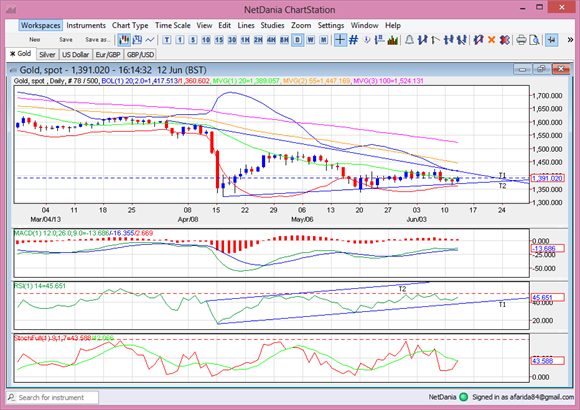Set time scale to 8H
580x410 pixels.
click(284, 40)
